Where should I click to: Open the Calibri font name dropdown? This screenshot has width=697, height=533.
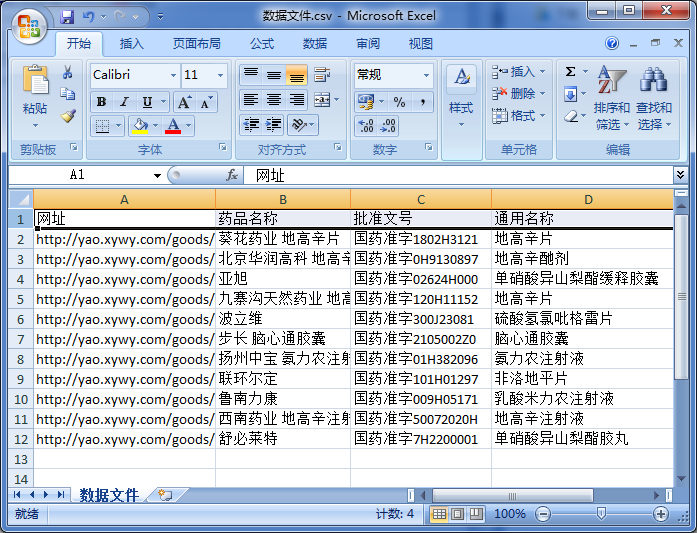173,75
